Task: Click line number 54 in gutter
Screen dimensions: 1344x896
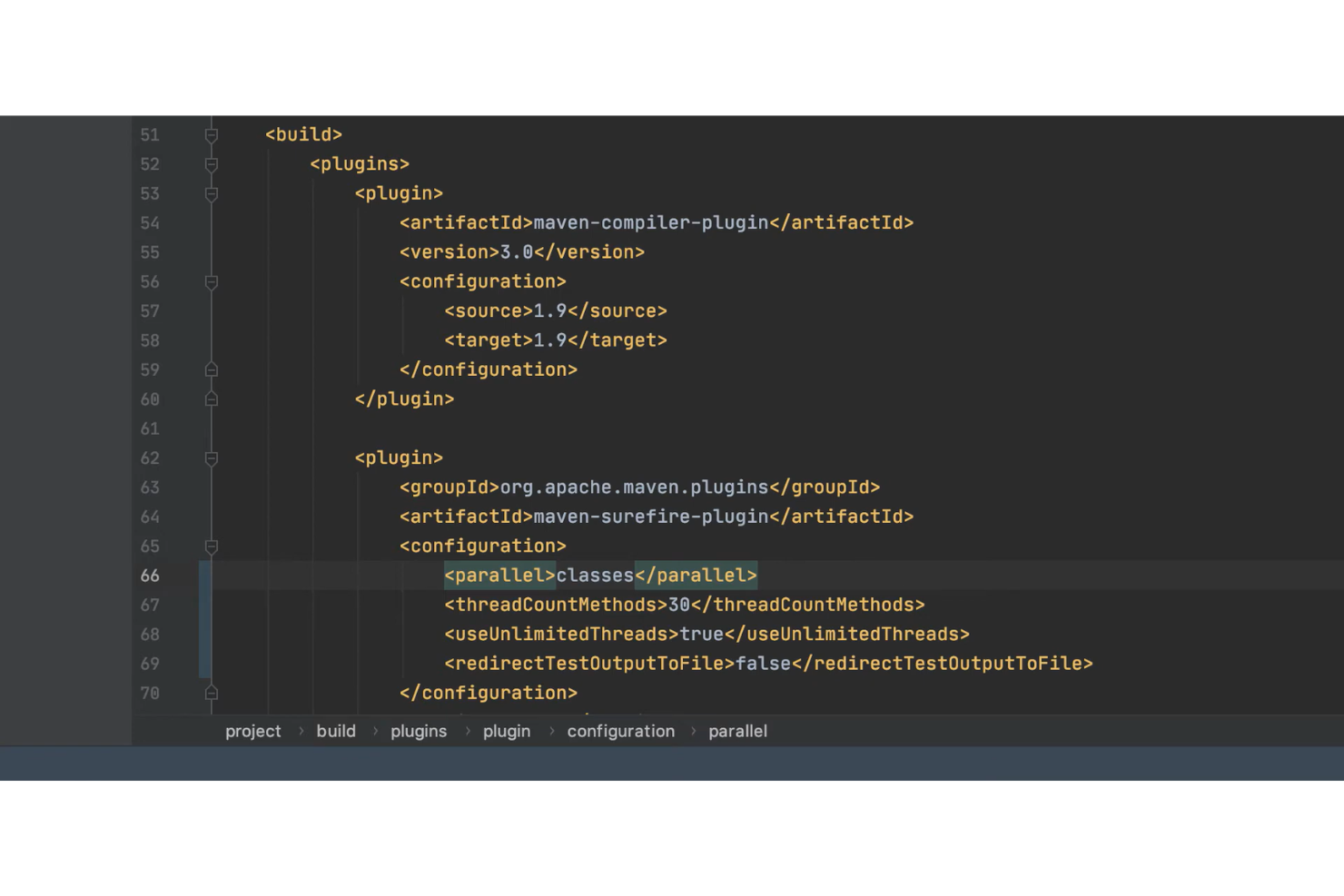Action: pyautogui.click(x=150, y=223)
